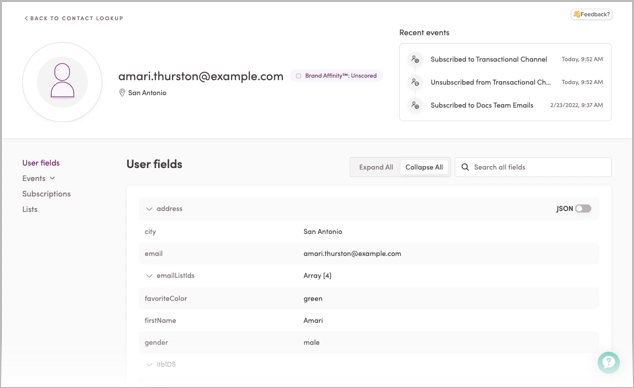Click the Feedback button
Image resolution: width=634 pixels, height=388 pixels.
592,14
